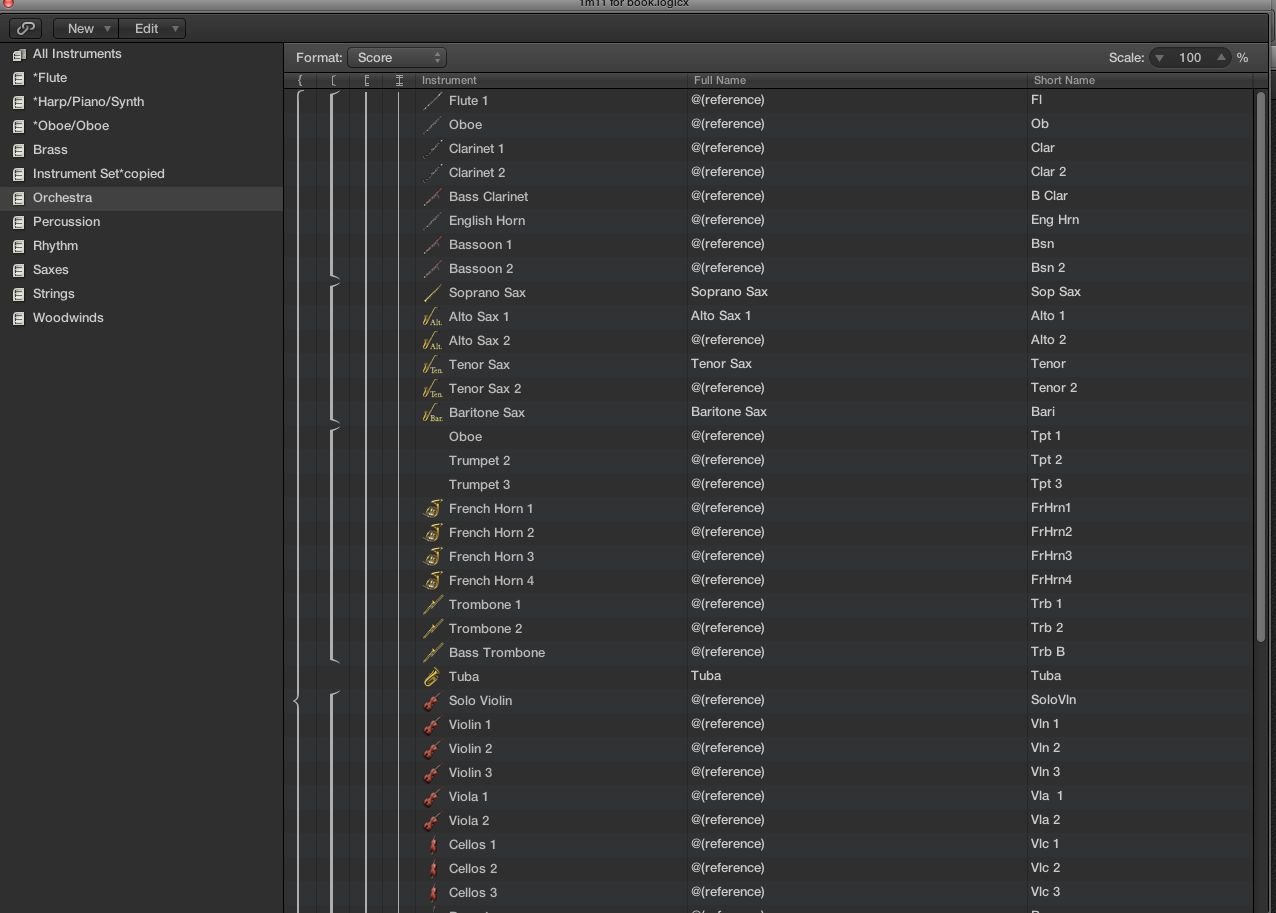
Task: Click the Baritone Sax instrument icon
Action: click(432, 412)
